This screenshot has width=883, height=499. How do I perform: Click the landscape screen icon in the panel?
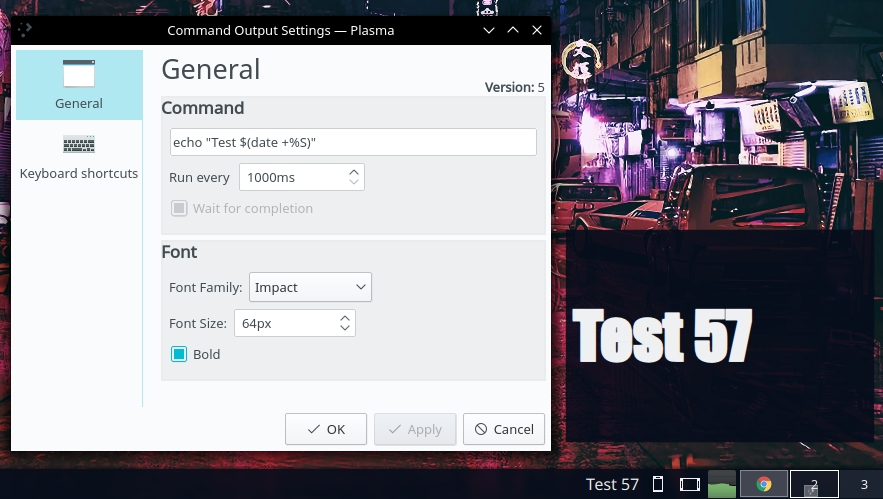[689, 484]
